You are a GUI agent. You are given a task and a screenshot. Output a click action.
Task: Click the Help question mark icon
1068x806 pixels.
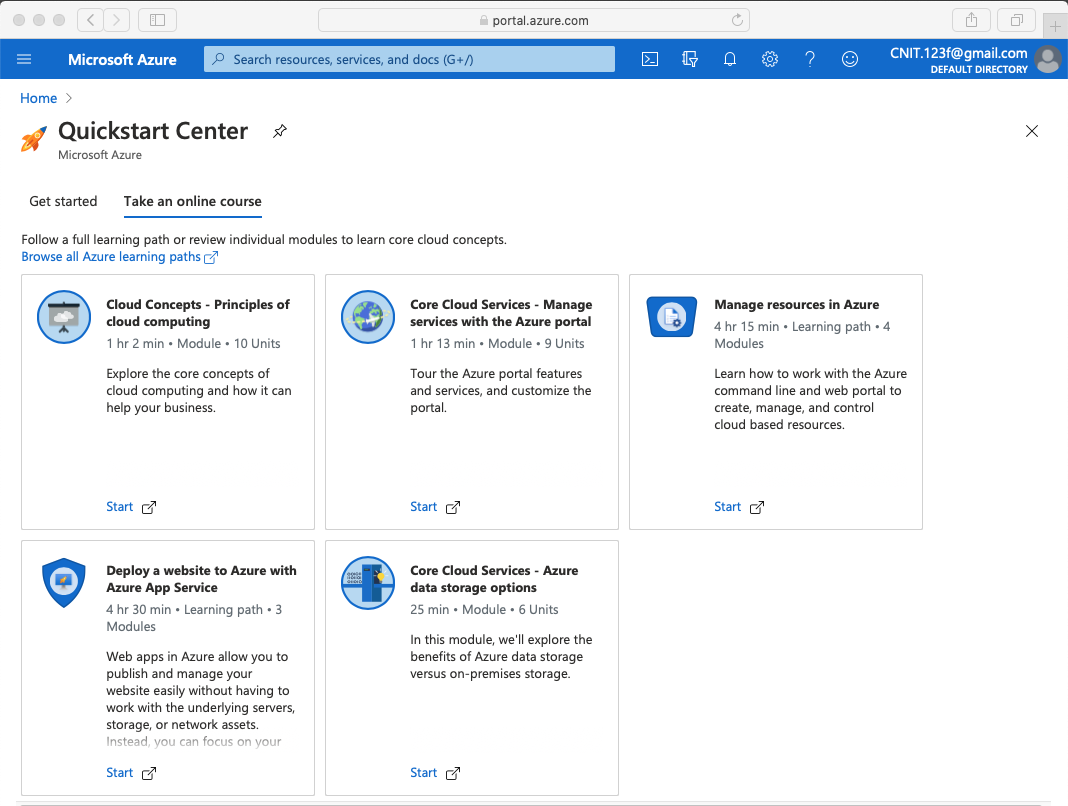(810, 59)
